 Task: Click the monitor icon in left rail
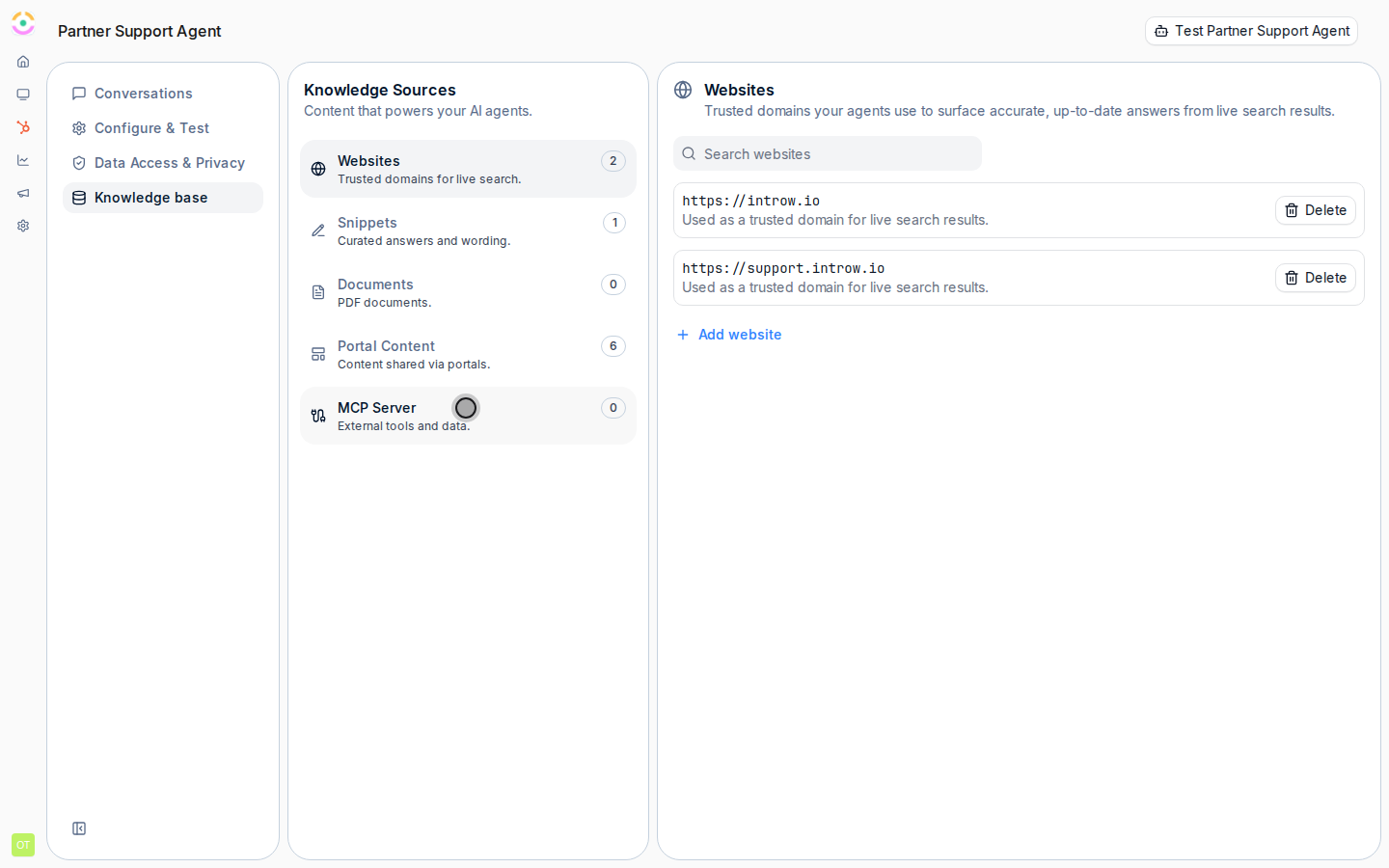23,95
